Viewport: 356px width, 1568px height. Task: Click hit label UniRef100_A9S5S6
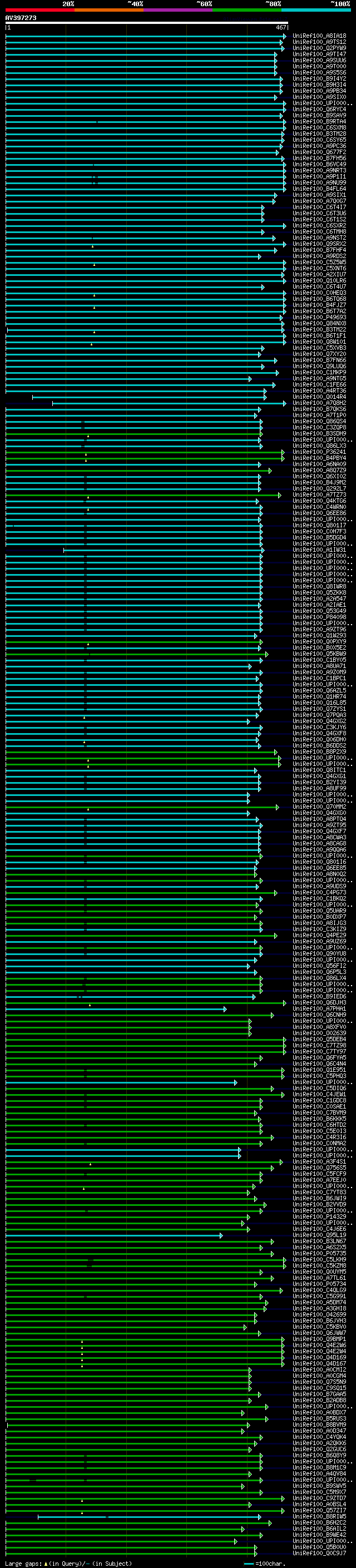(319, 72)
